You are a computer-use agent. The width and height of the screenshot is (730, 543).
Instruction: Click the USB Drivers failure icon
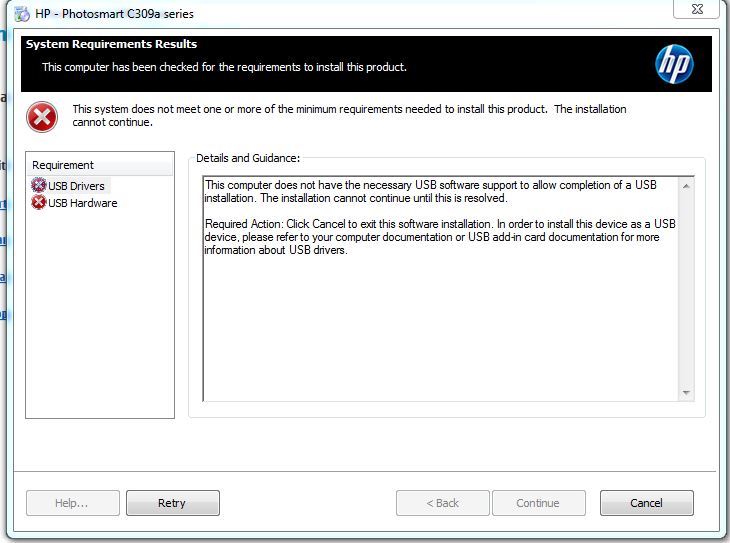pyautogui.click(x=39, y=185)
